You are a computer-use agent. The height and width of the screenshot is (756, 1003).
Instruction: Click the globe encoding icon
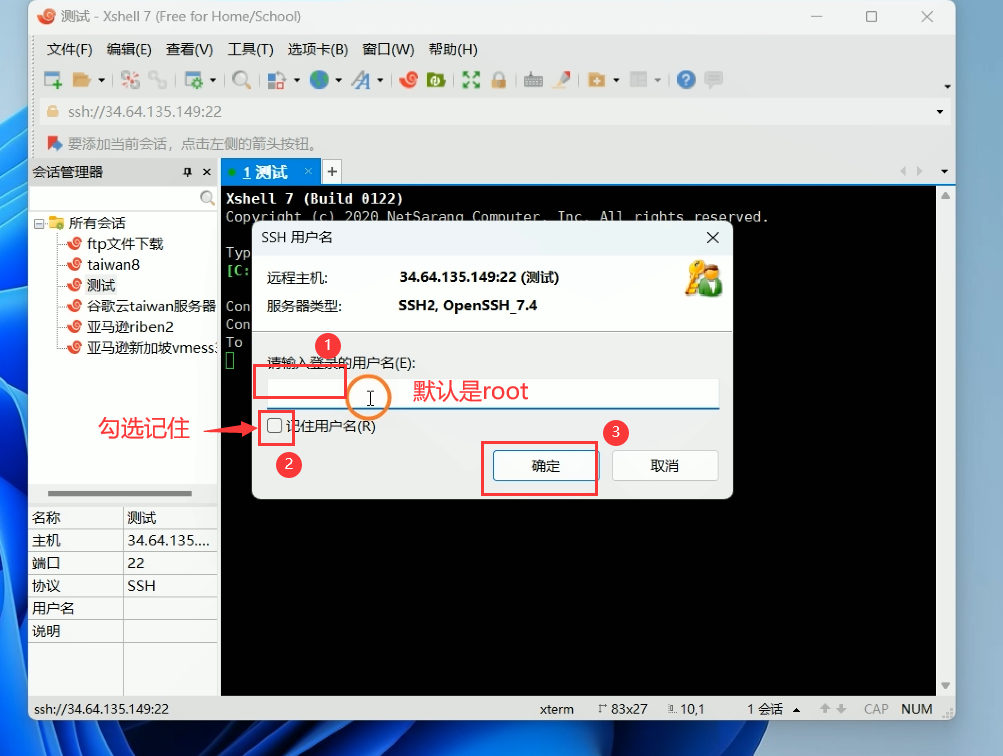(x=319, y=80)
